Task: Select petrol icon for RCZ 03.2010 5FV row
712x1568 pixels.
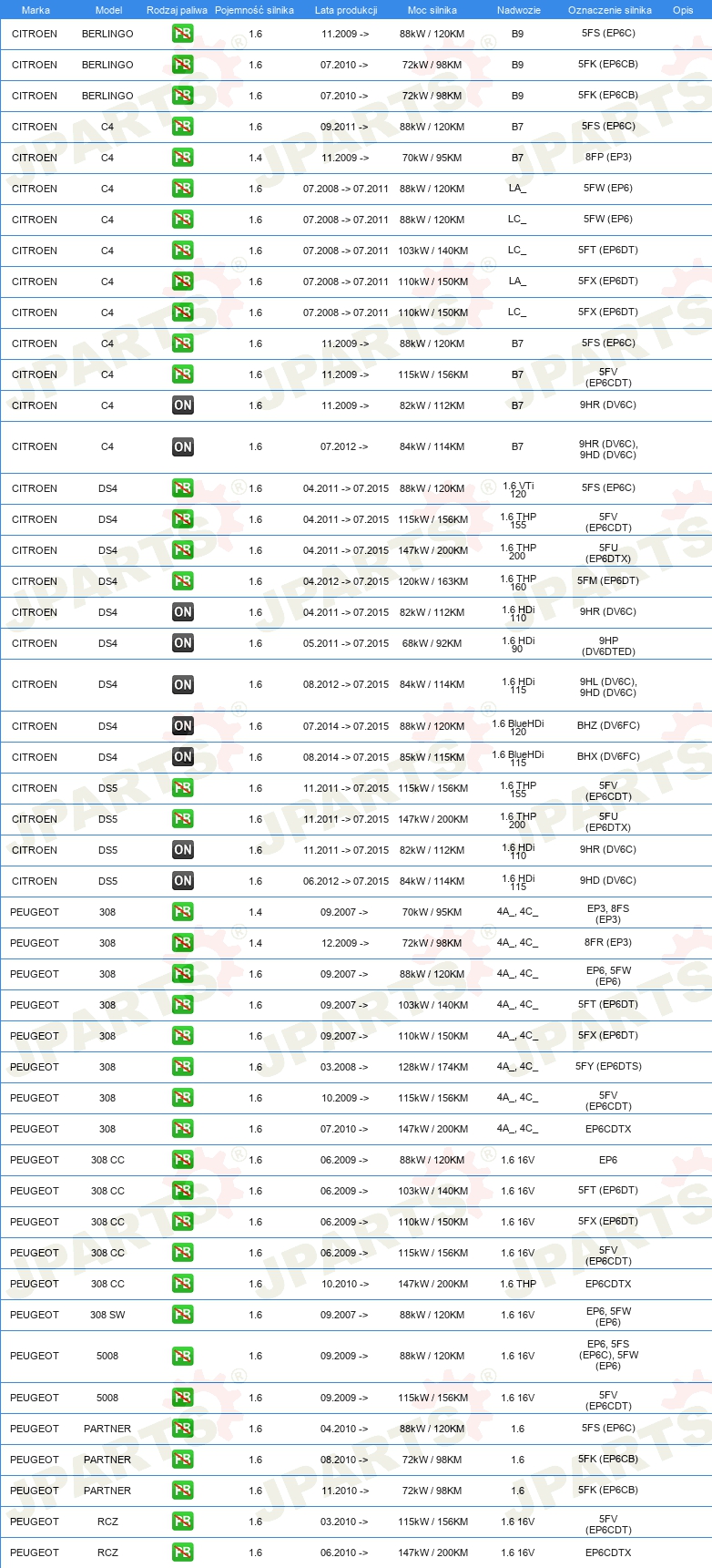Action: [x=183, y=1522]
